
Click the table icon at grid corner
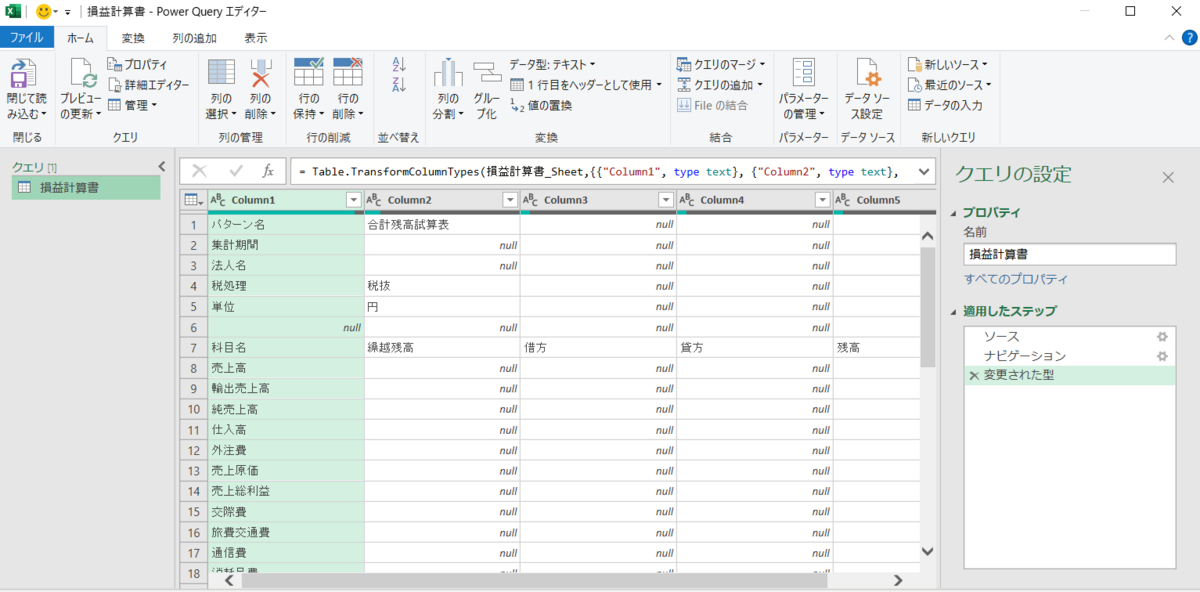tap(193, 200)
